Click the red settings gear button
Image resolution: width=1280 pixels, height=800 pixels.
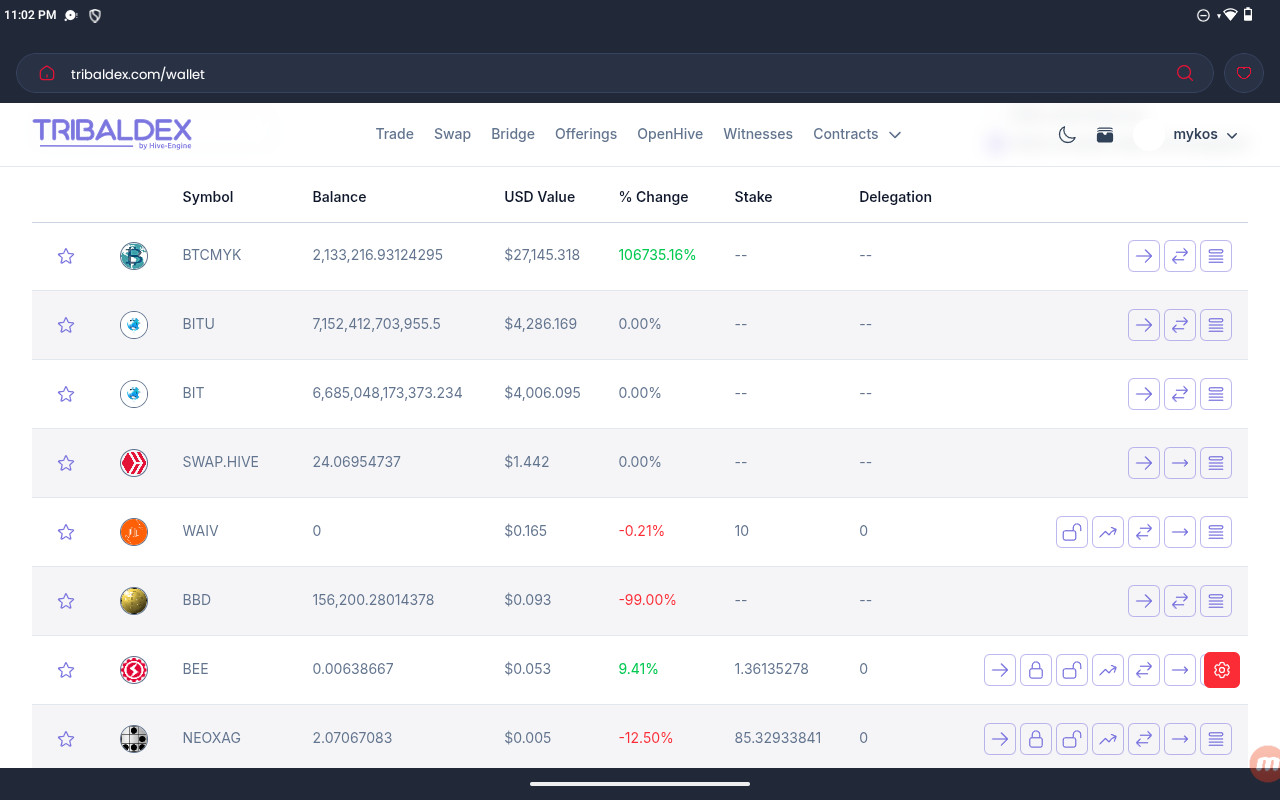[1222, 670]
